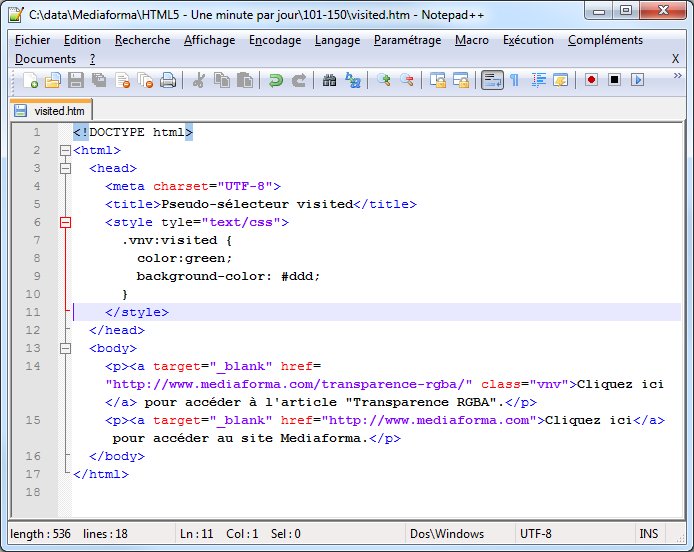The image size is (694, 552).
Task: Start macro recording with red dot icon
Action: tap(592, 80)
